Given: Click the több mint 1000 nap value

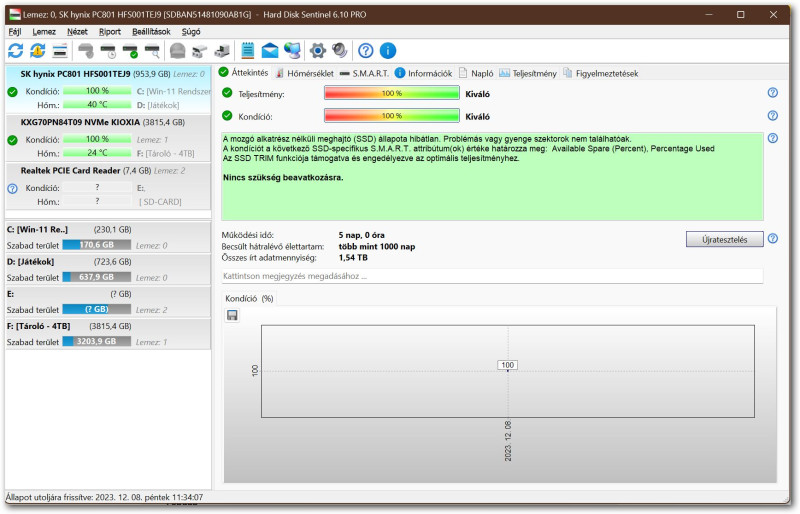Looking at the screenshot, I should [377, 247].
